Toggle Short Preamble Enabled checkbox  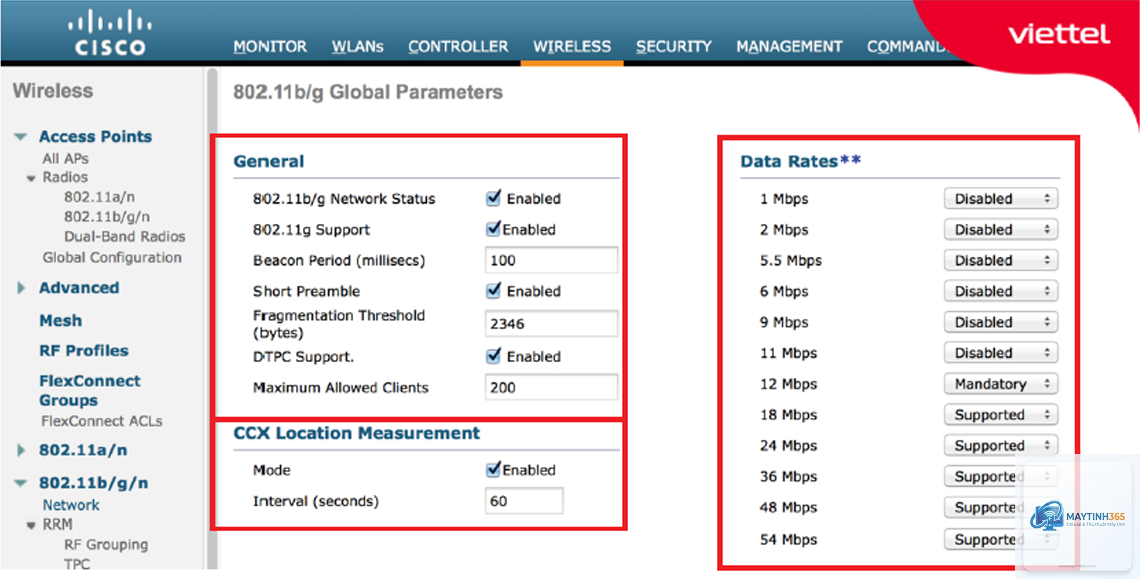(x=494, y=290)
